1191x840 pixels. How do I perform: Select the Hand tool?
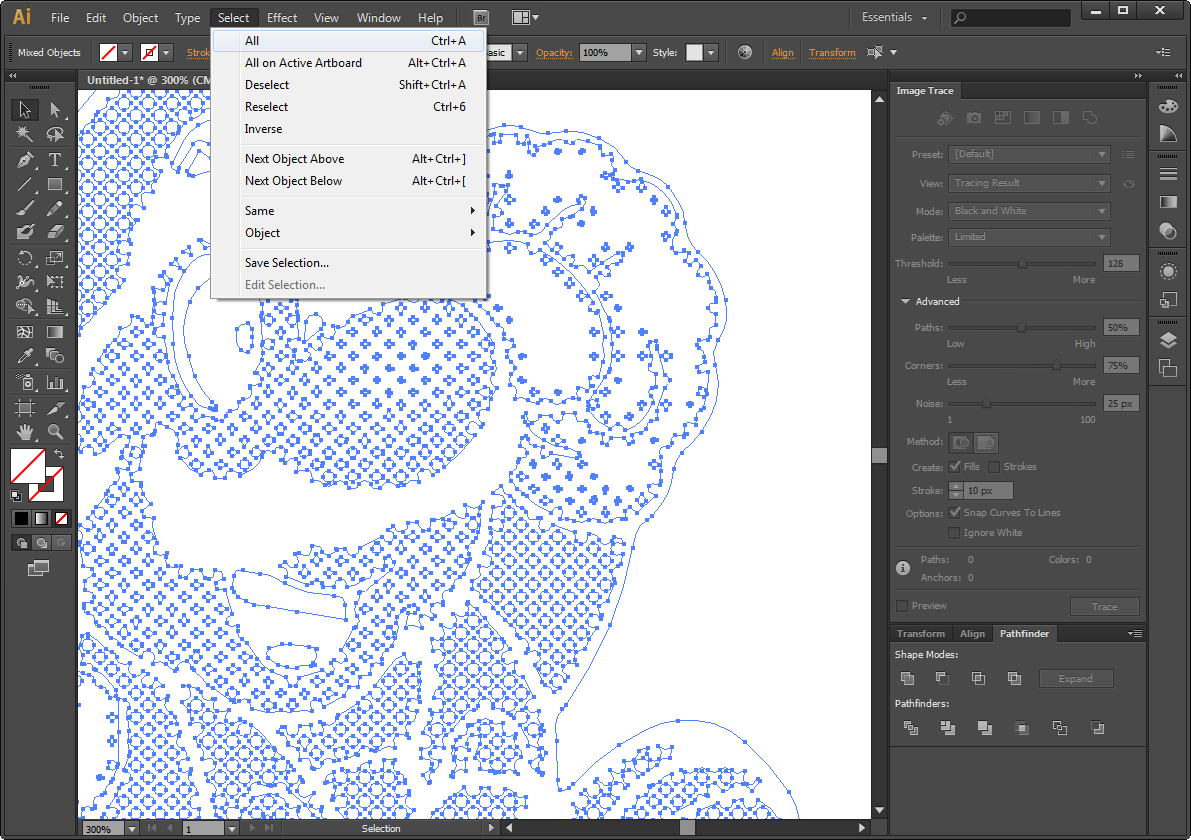pos(24,432)
